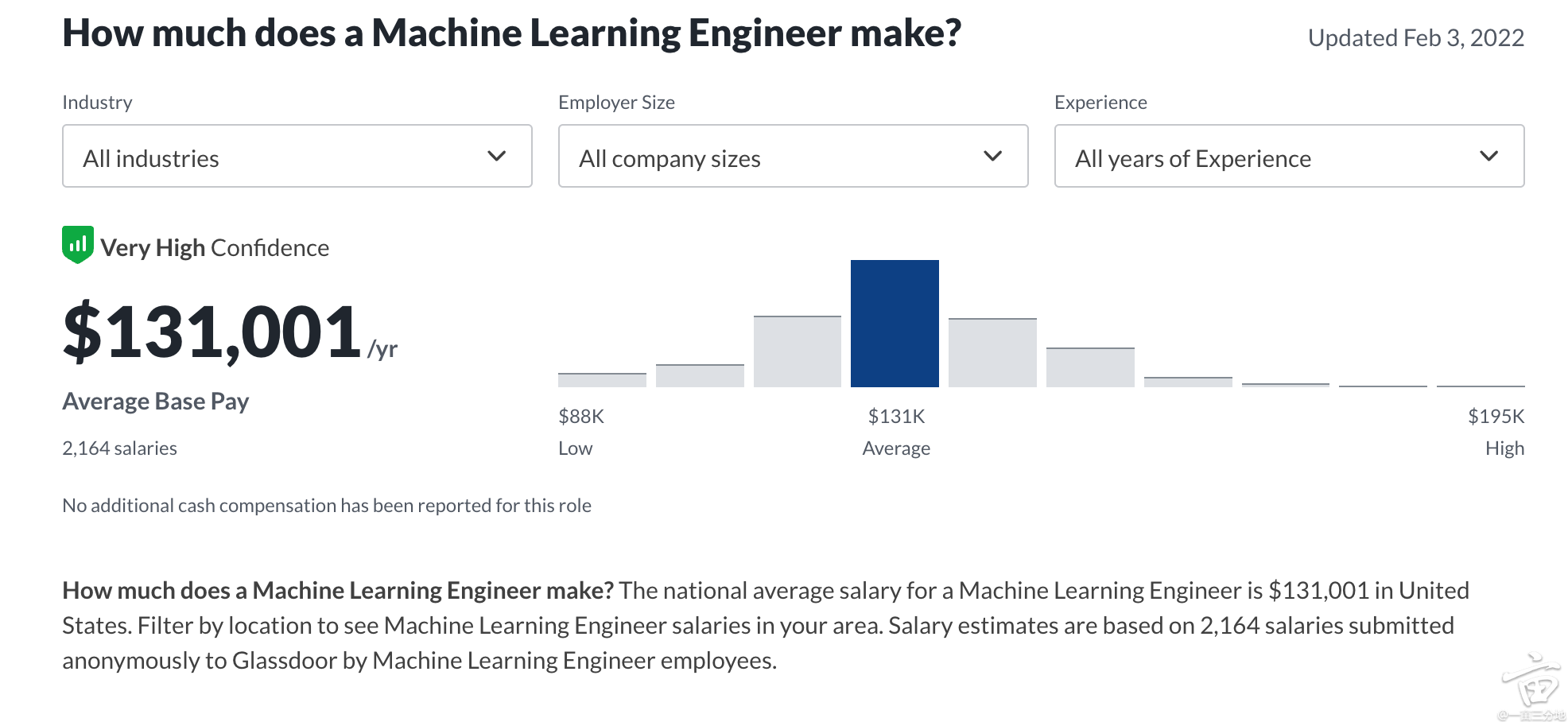Select the dark blue average salary bar
The height and width of the screenshot is (722, 1568).
(x=895, y=324)
